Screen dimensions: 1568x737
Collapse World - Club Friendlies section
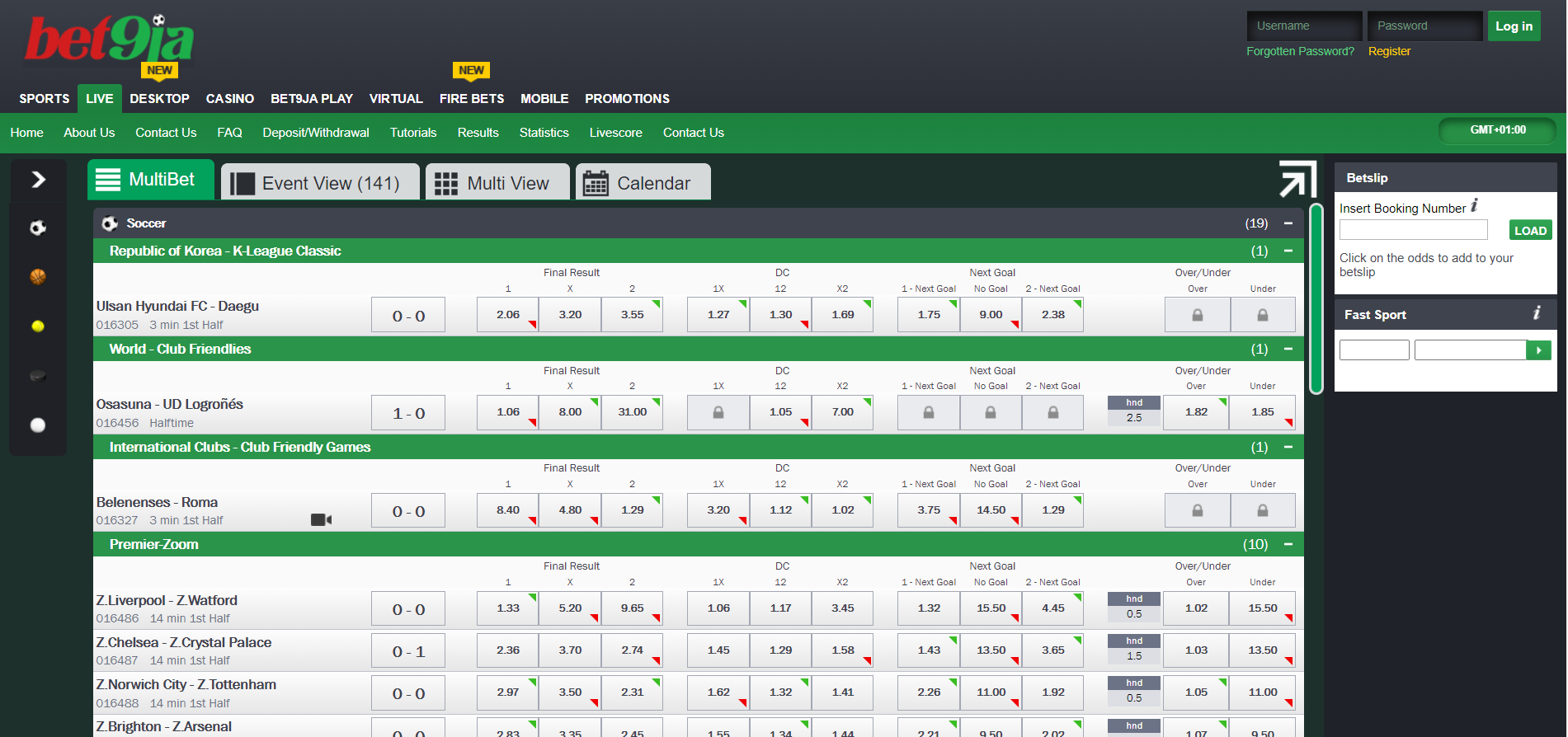pos(1288,349)
